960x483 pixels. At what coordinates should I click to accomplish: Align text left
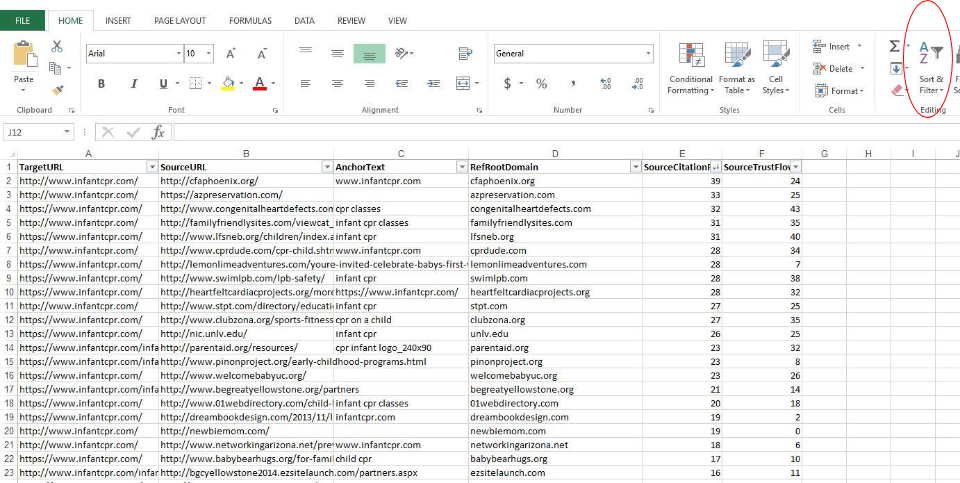[x=306, y=83]
